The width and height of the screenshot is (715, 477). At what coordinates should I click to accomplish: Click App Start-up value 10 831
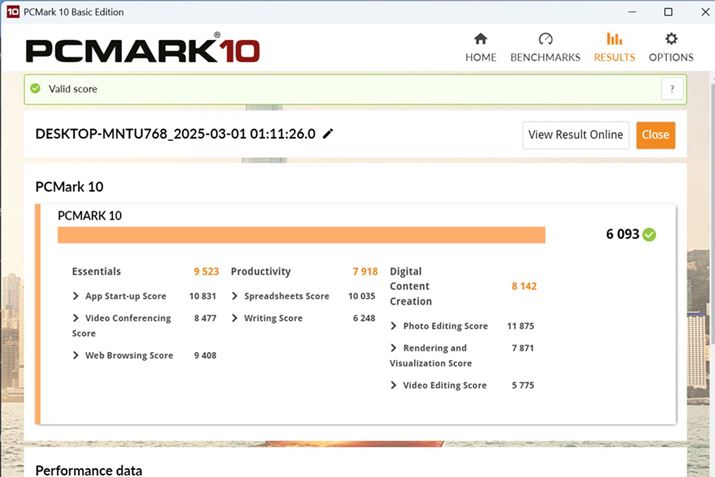pyautogui.click(x=202, y=296)
